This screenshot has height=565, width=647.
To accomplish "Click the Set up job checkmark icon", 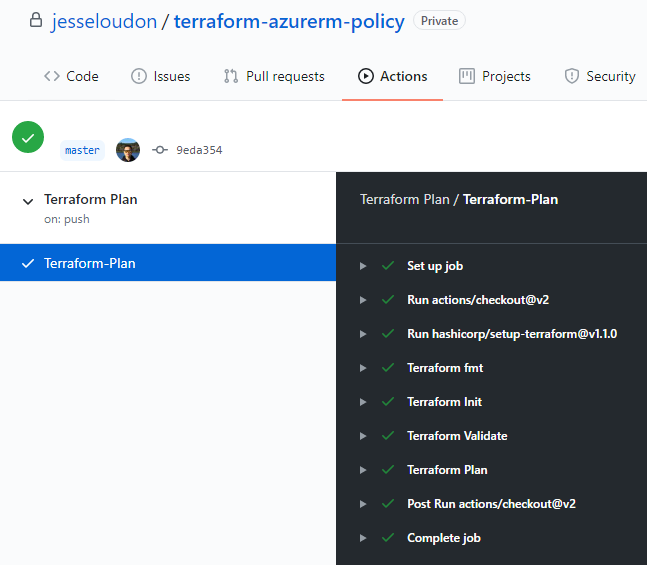I will 388,265.
